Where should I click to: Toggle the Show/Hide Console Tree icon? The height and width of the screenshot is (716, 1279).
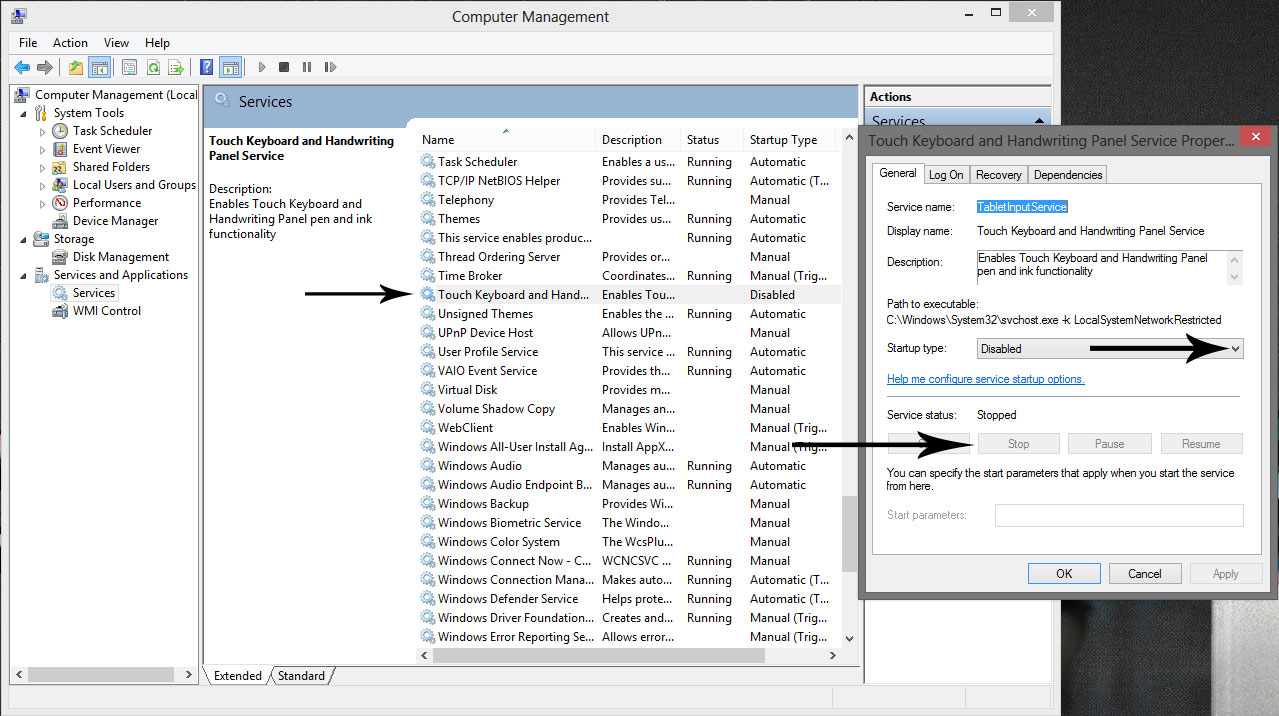100,67
